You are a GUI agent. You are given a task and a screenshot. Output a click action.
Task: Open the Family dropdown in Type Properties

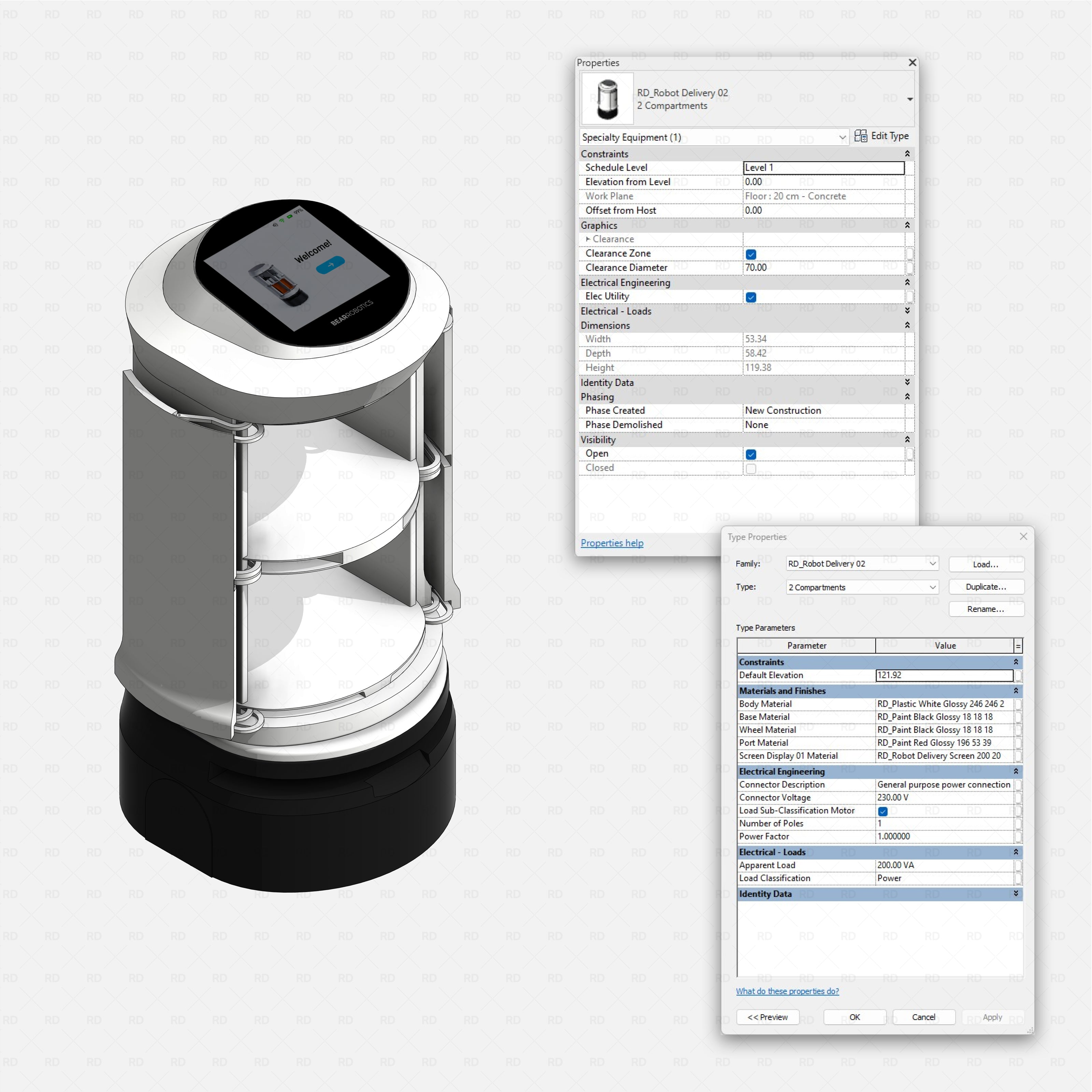(863, 563)
